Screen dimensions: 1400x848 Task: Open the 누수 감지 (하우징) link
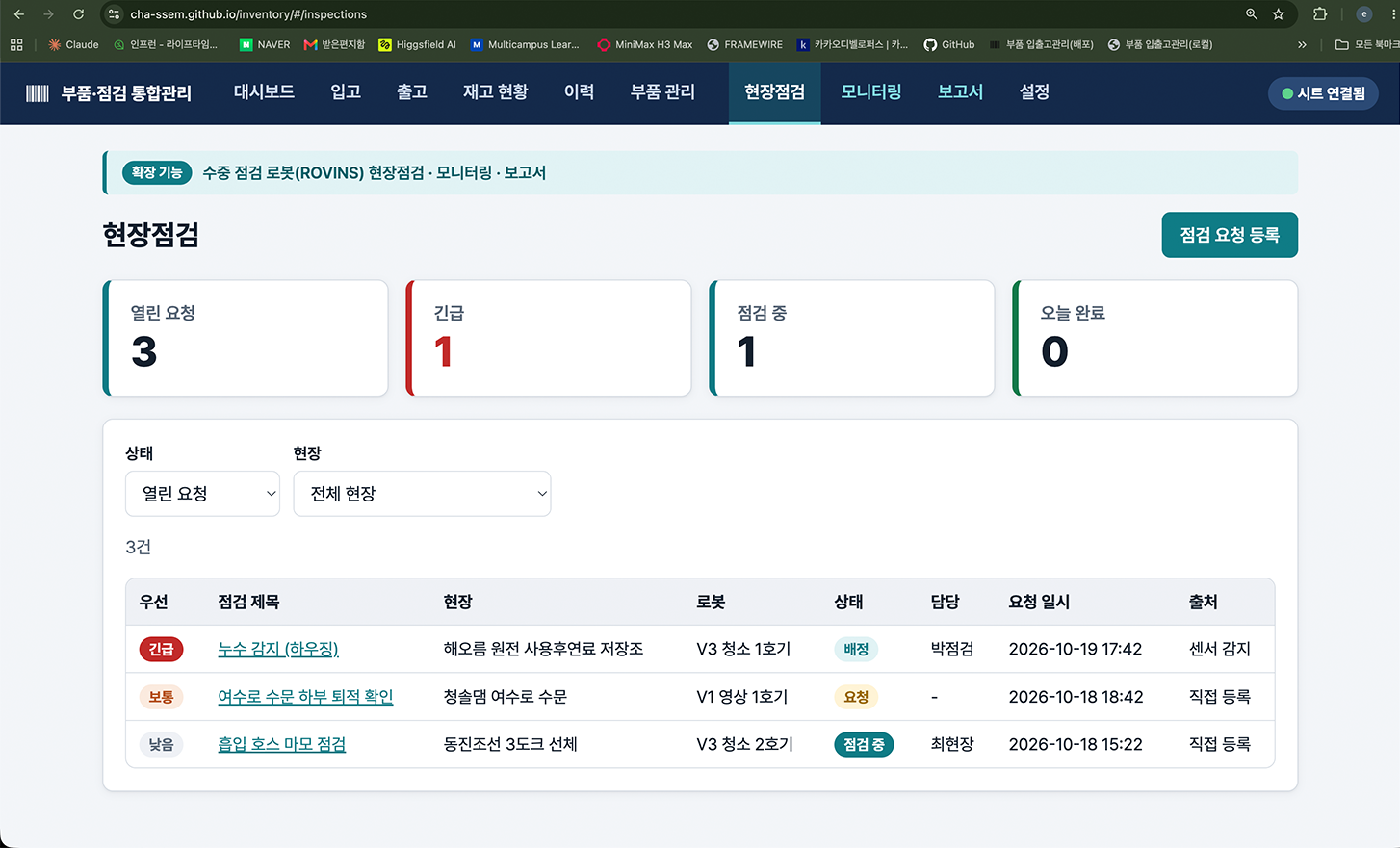click(x=278, y=650)
